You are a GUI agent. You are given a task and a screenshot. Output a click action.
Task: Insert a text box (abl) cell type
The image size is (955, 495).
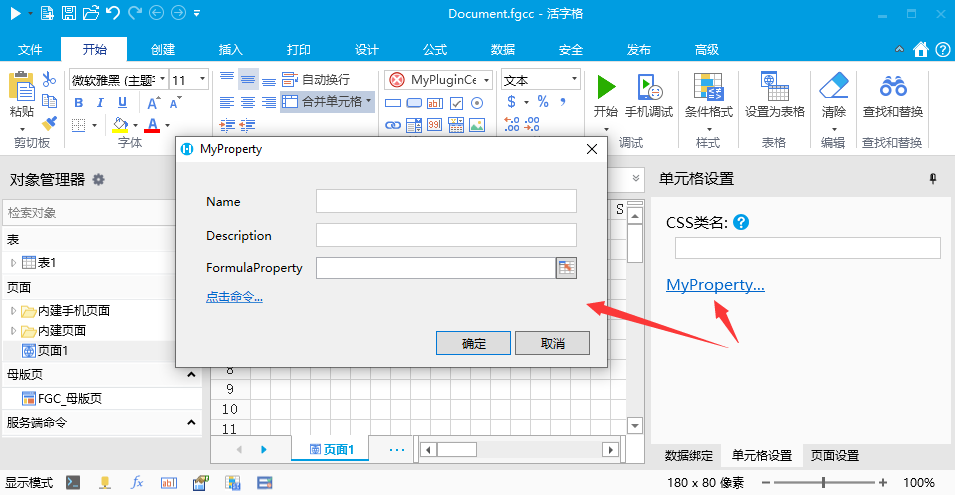coord(435,103)
